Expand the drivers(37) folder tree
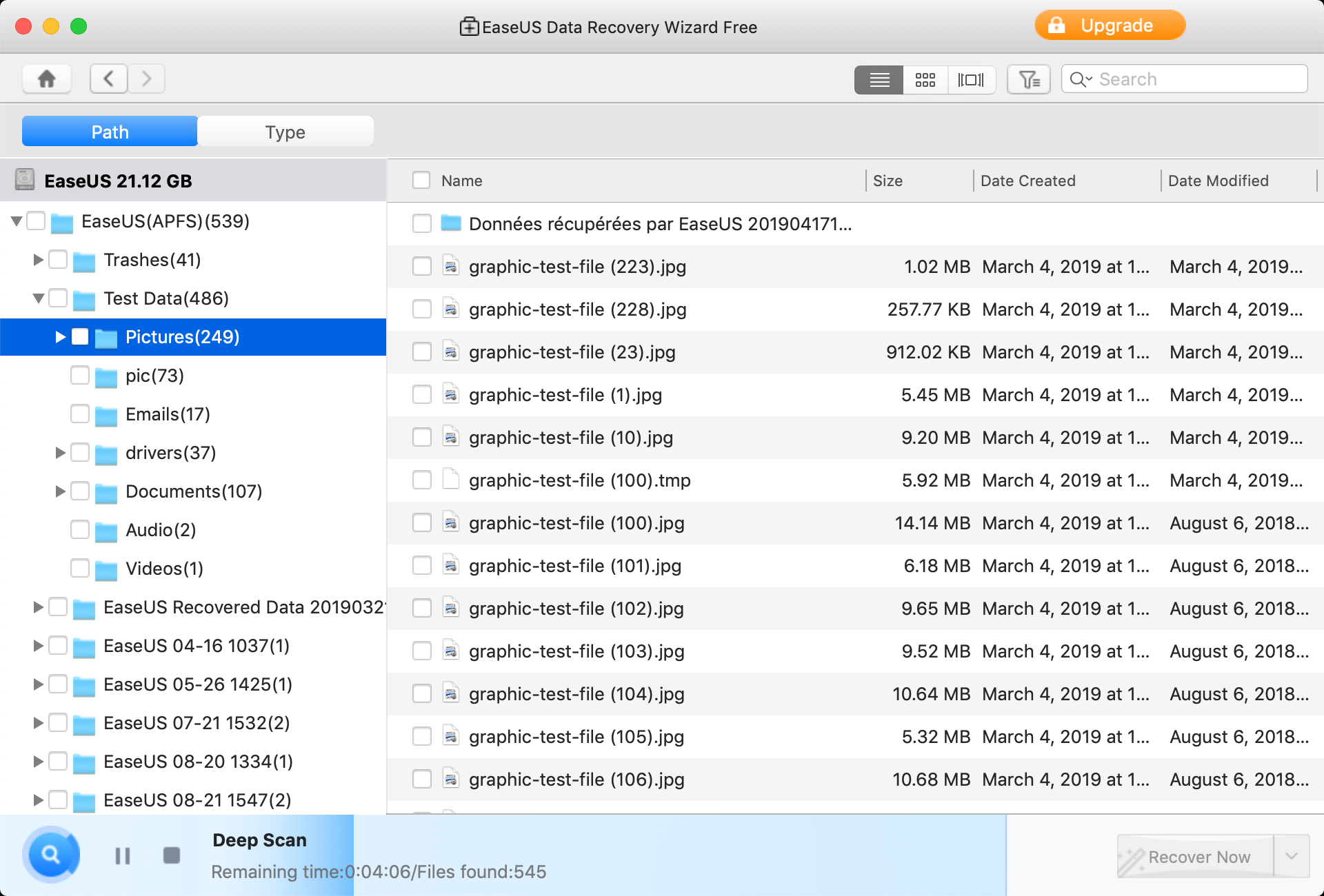This screenshot has height=896, width=1324. (x=60, y=453)
